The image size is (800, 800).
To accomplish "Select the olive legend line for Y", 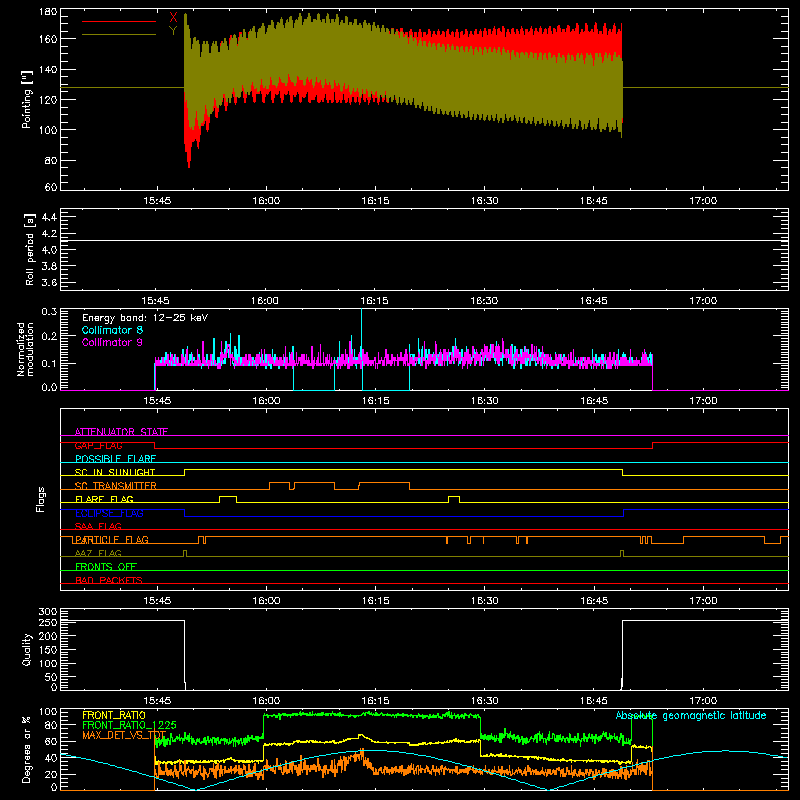I will (119, 34).
